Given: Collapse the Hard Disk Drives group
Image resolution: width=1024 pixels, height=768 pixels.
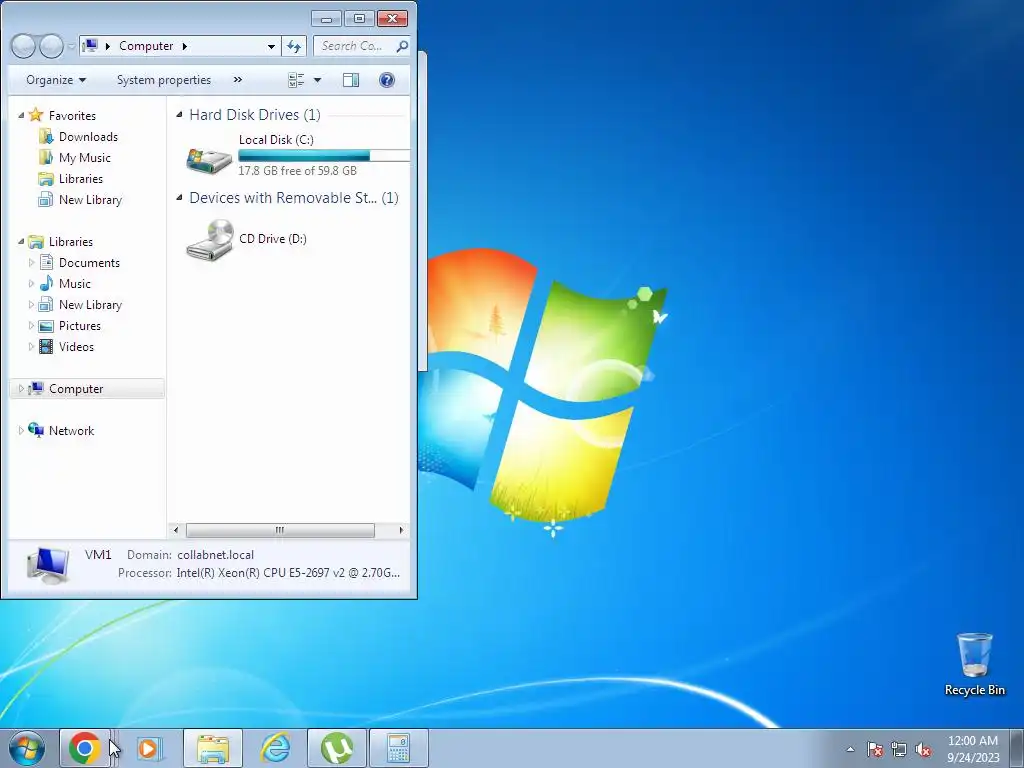Looking at the screenshot, I should click(x=179, y=114).
